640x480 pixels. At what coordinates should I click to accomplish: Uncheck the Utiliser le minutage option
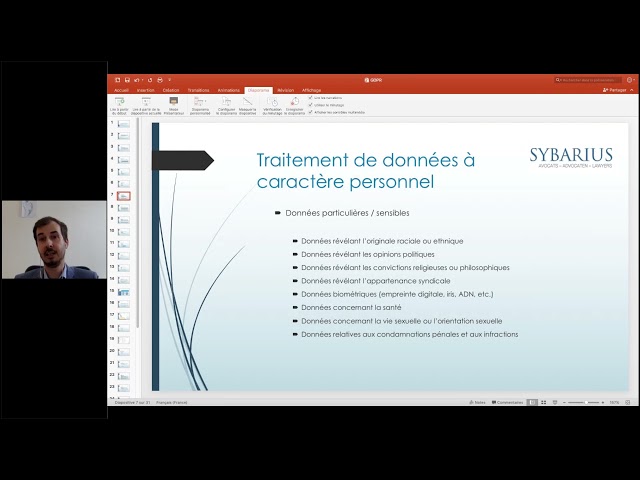coord(311,105)
